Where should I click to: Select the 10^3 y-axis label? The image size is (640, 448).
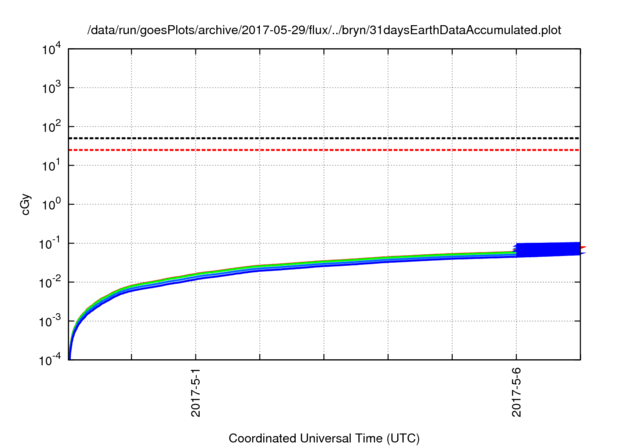point(52,87)
